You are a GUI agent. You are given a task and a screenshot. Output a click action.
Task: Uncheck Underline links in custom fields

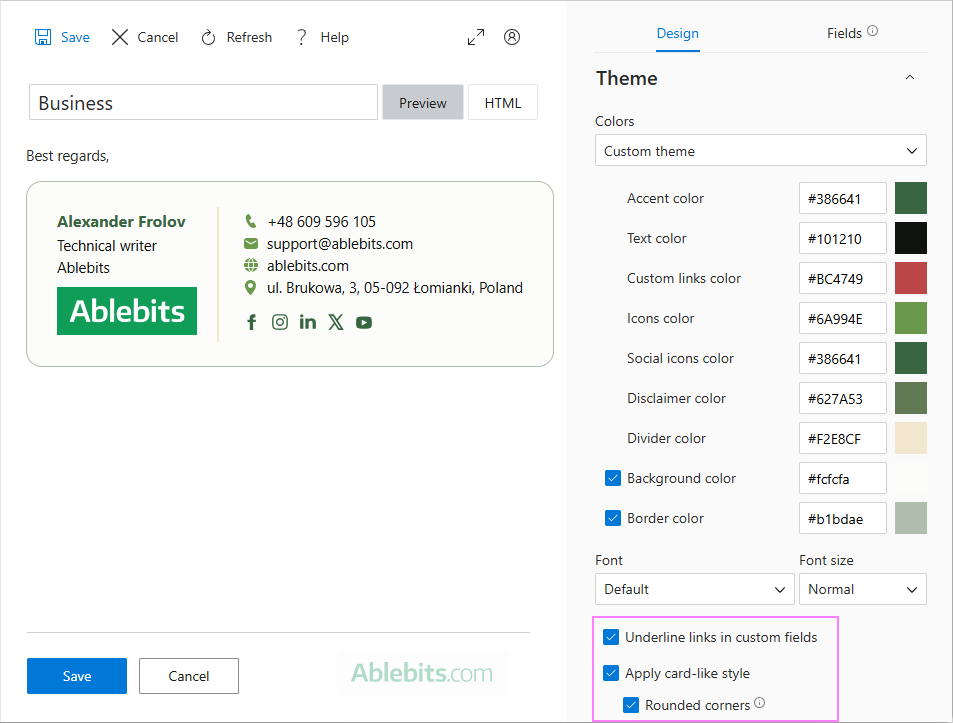[611, 637]
